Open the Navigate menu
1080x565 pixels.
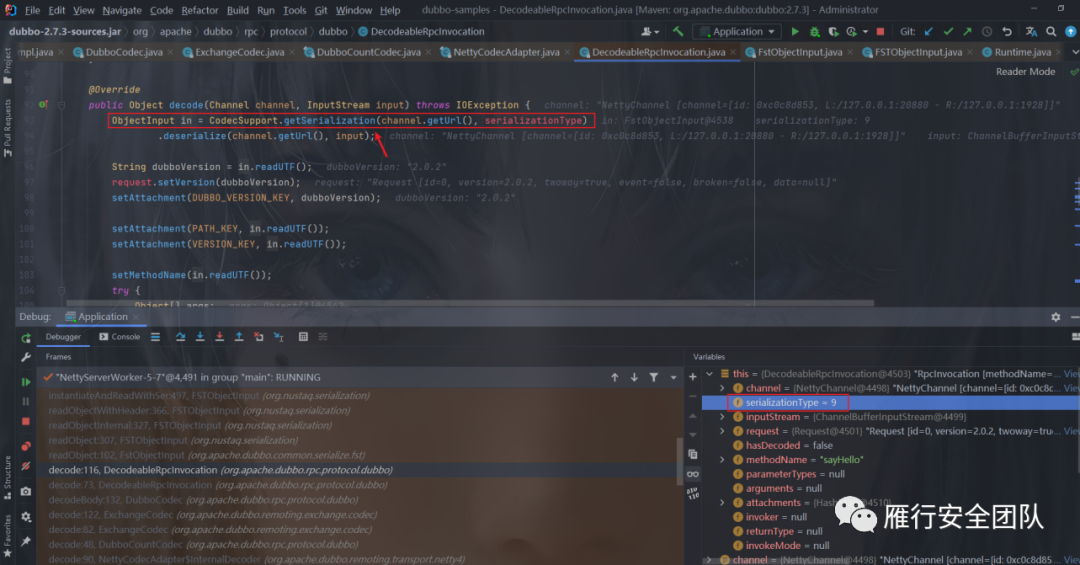pos(122,10)
